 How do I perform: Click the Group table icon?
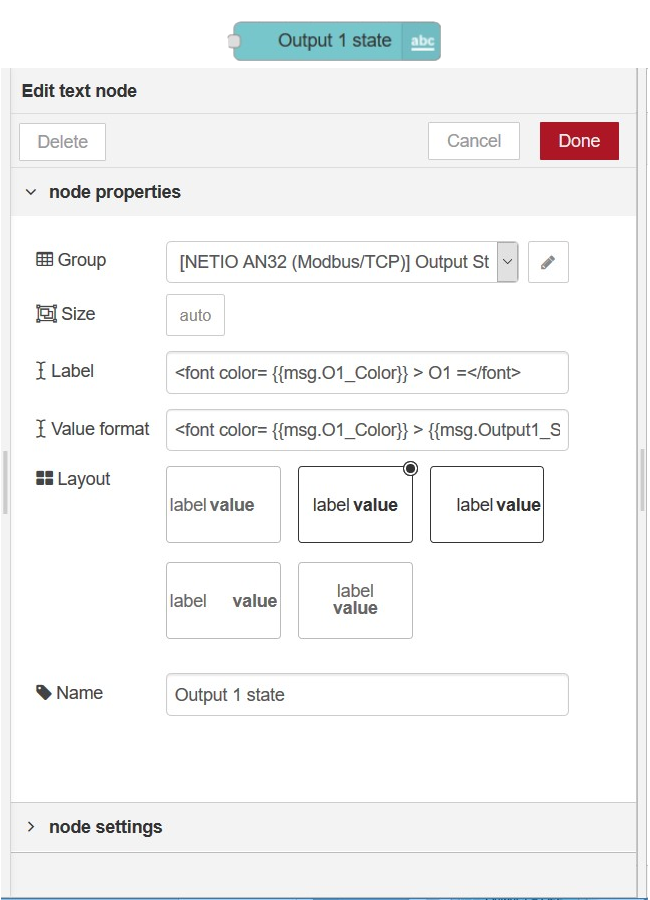44,259
